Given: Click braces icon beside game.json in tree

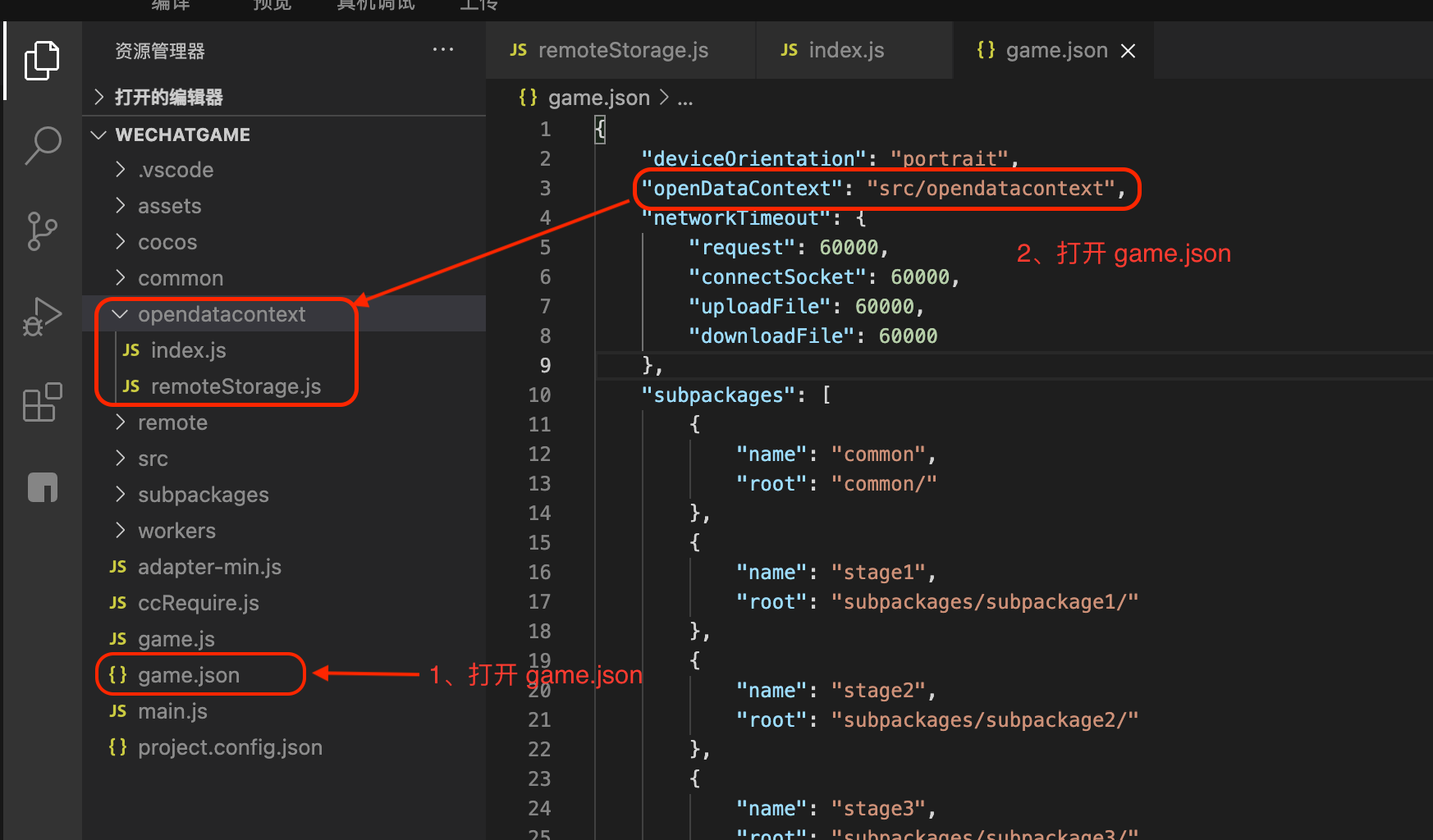Looking at the screenshot, I should [x=118, y=675].
